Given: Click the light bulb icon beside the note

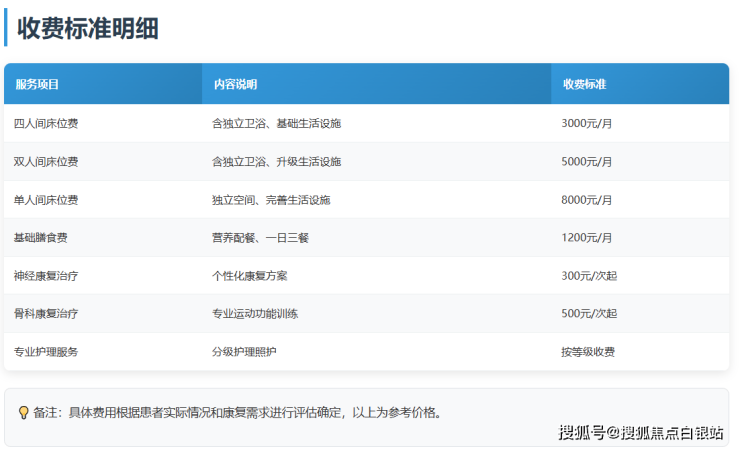Looking at the screenshot, I should coord(24,412).
